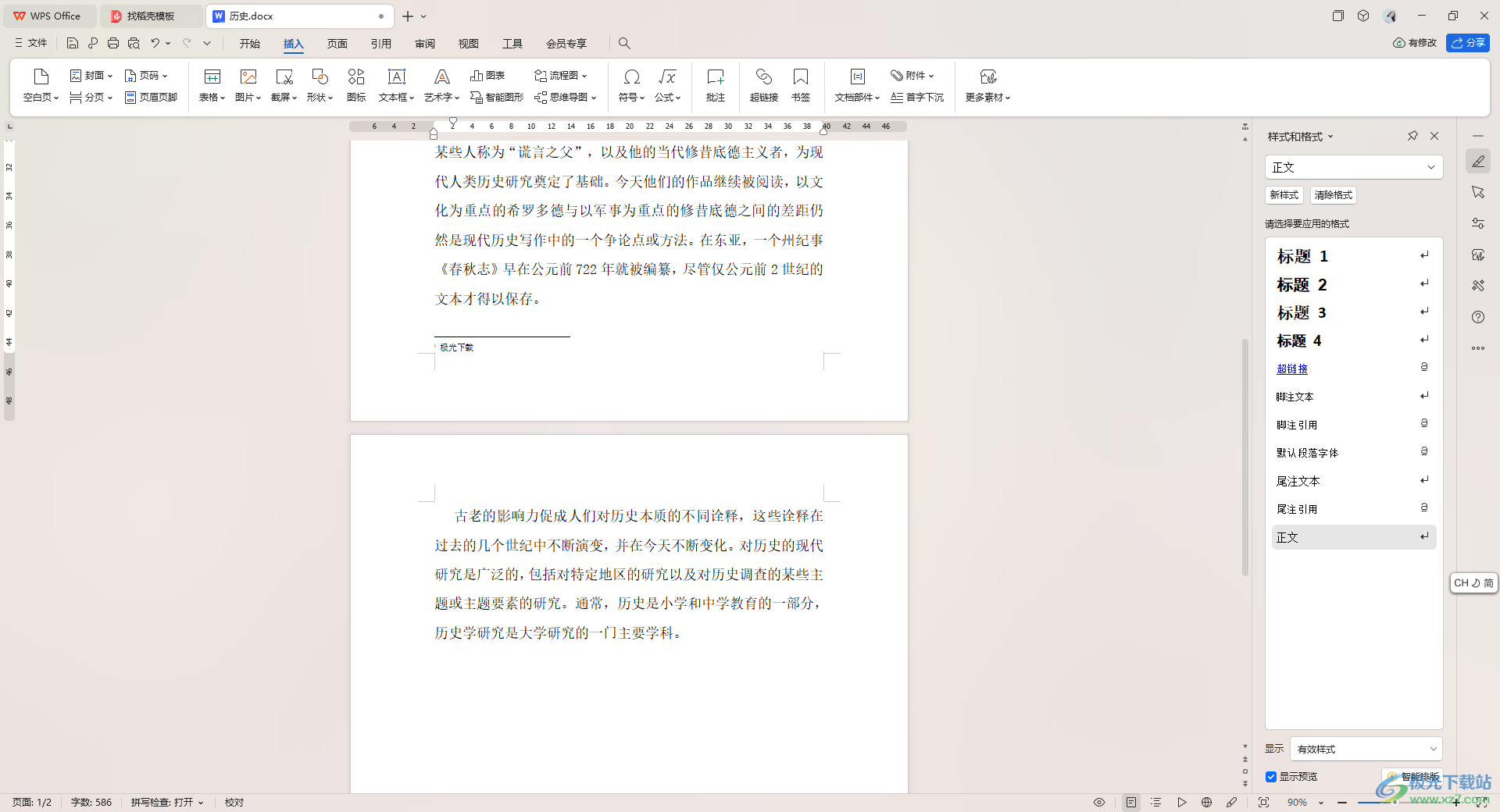Click the 图标 icon library button
Image resolution: width=1500 pixels, height=812 pixels.
coord(356,85)
